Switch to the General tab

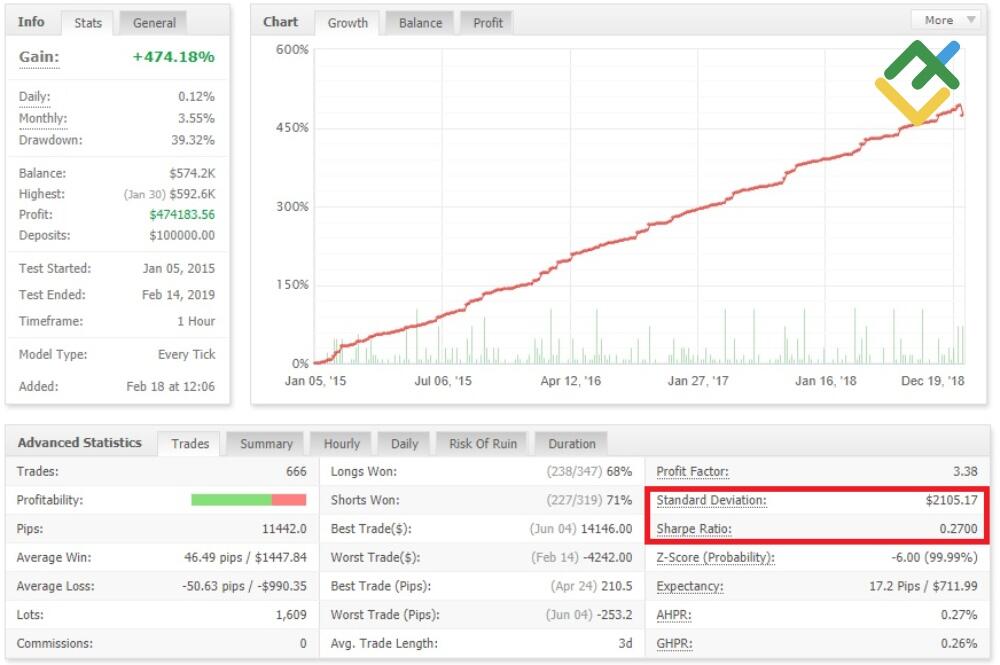click(x=152, y=22)
